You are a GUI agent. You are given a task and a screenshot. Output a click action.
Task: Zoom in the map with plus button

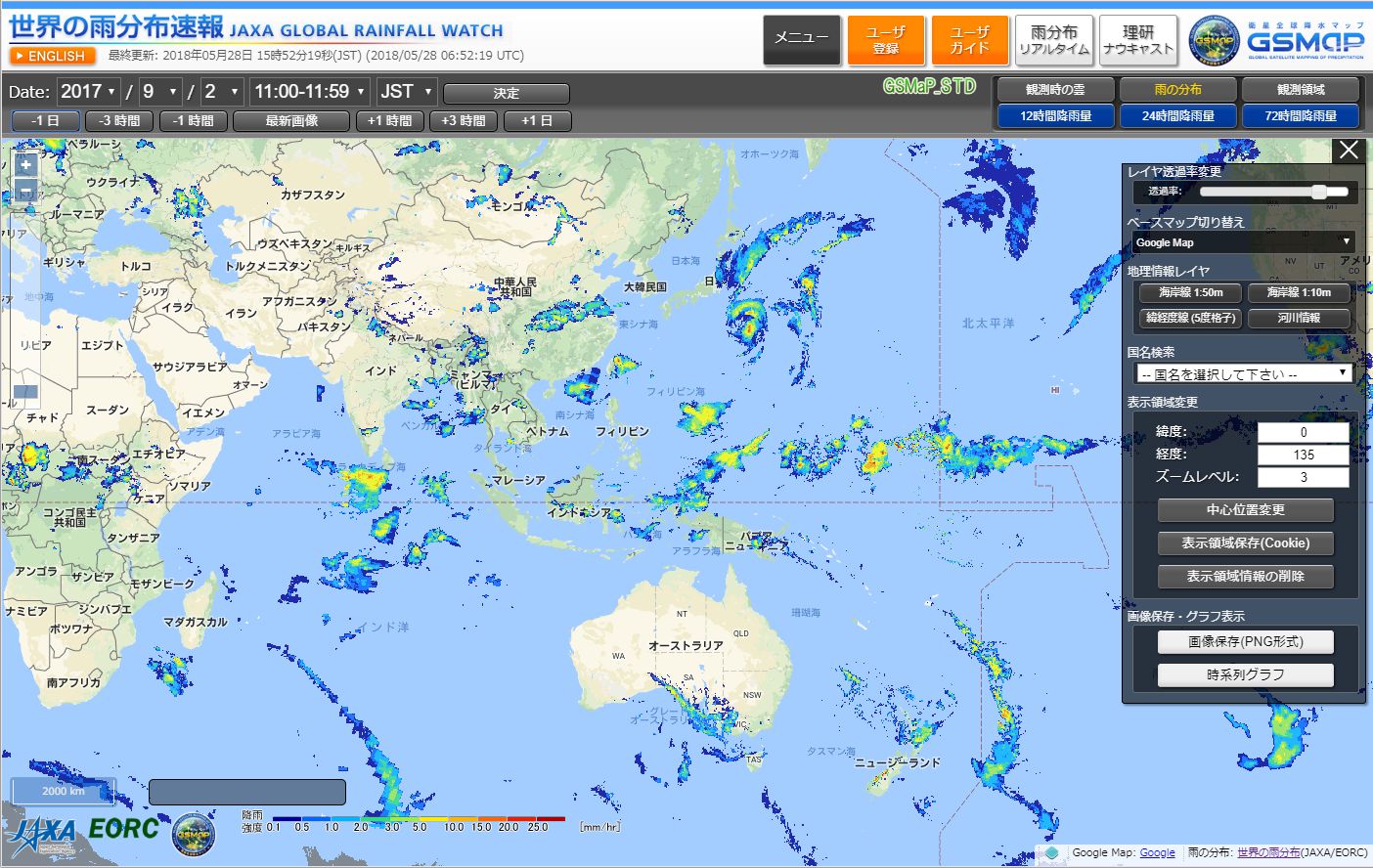[25, 165]
